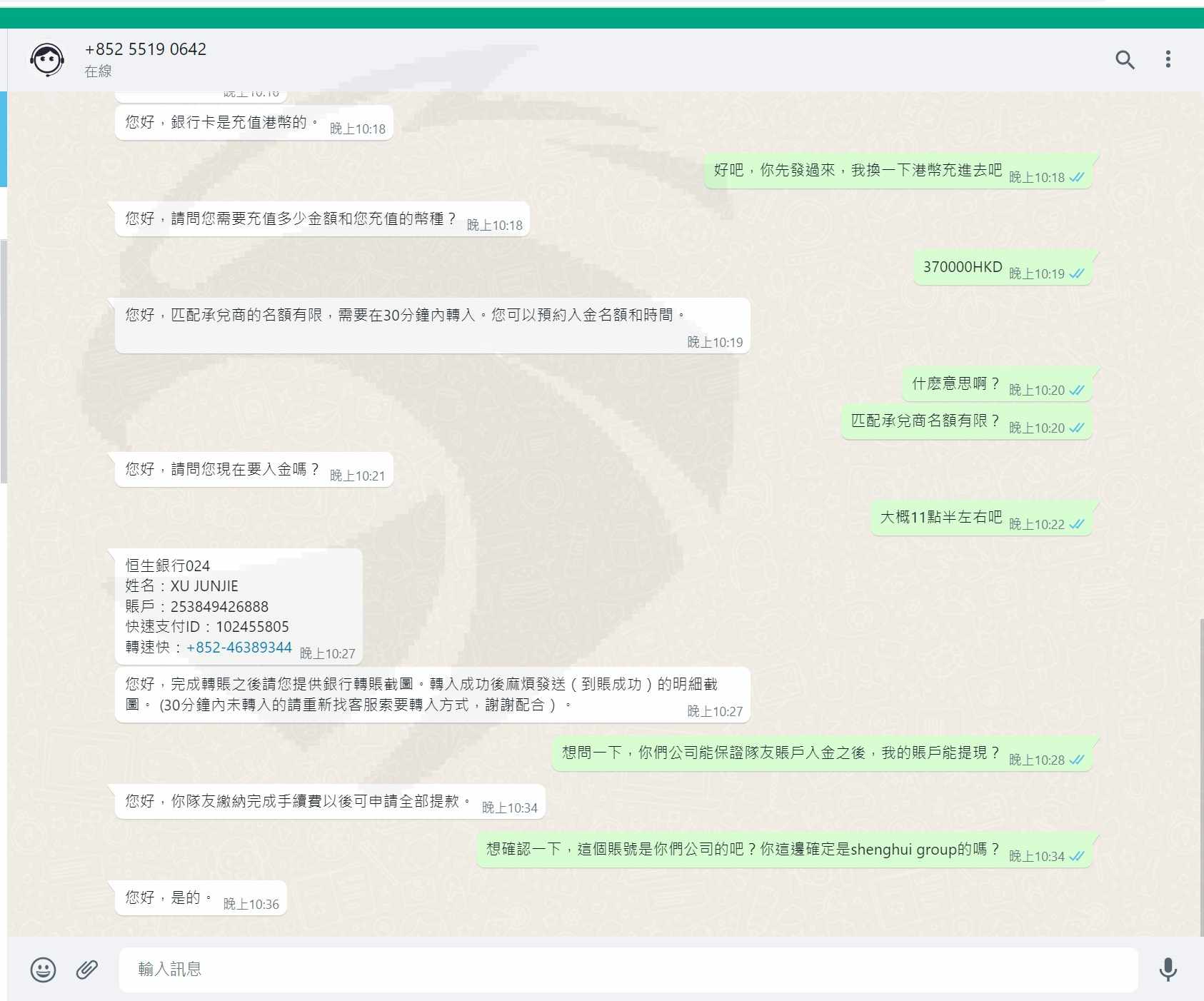Click the 賬戶：253849426888 line

coord(197,607)
